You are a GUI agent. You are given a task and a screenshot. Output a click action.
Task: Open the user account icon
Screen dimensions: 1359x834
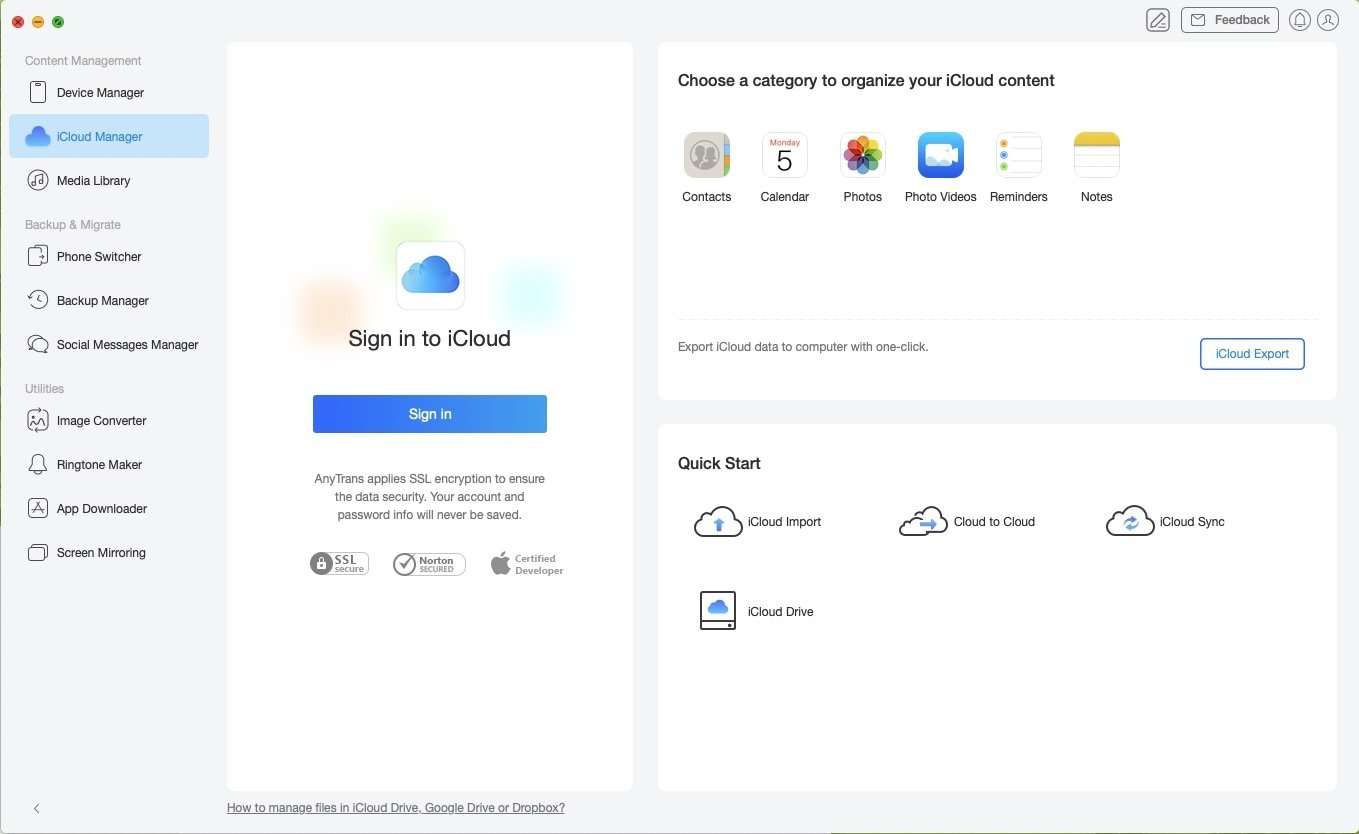point(1328,20)
